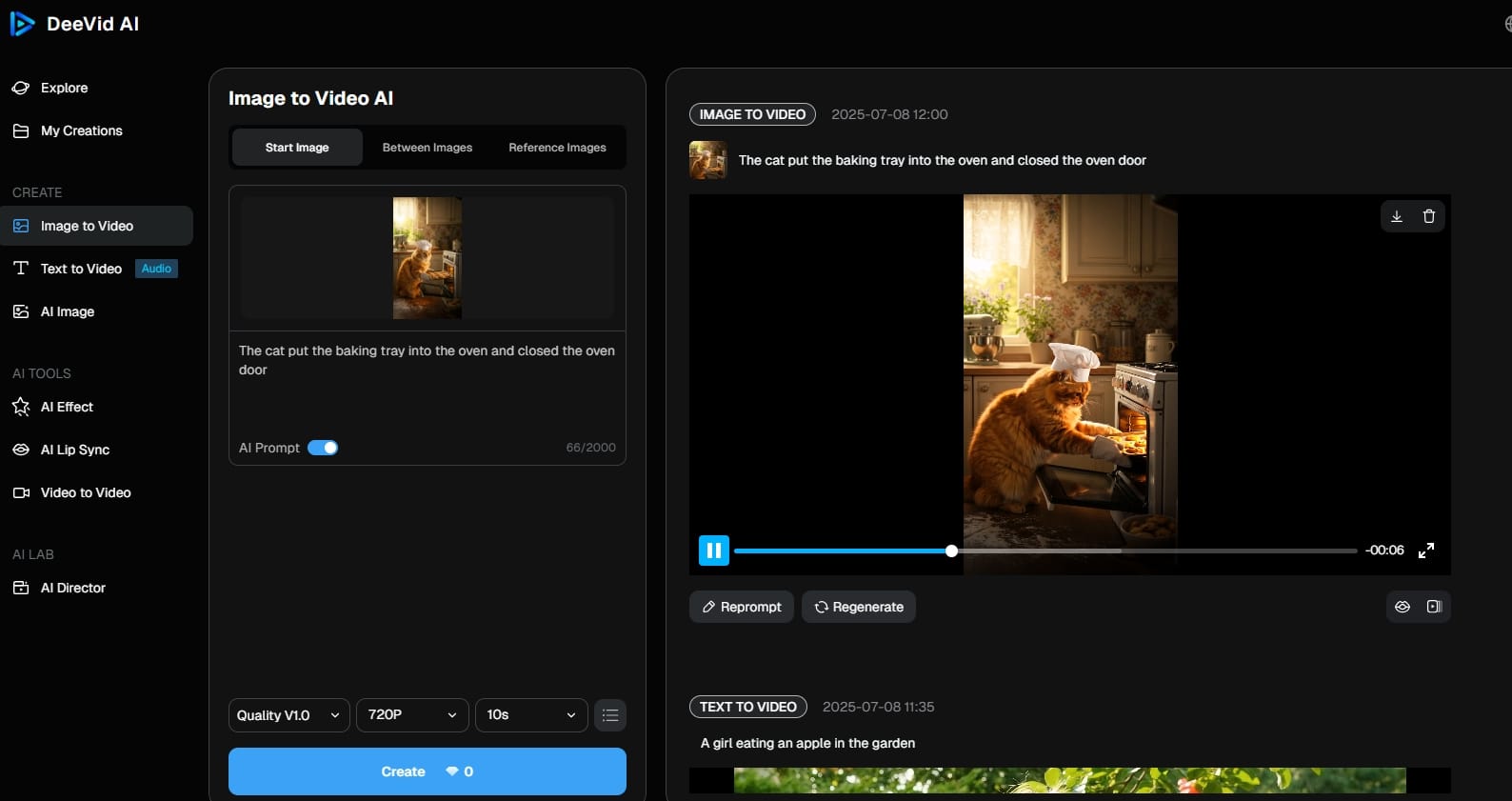Click the AI Image picture icon
Screen dimensions: 1512x801
[x=21, y=311]
